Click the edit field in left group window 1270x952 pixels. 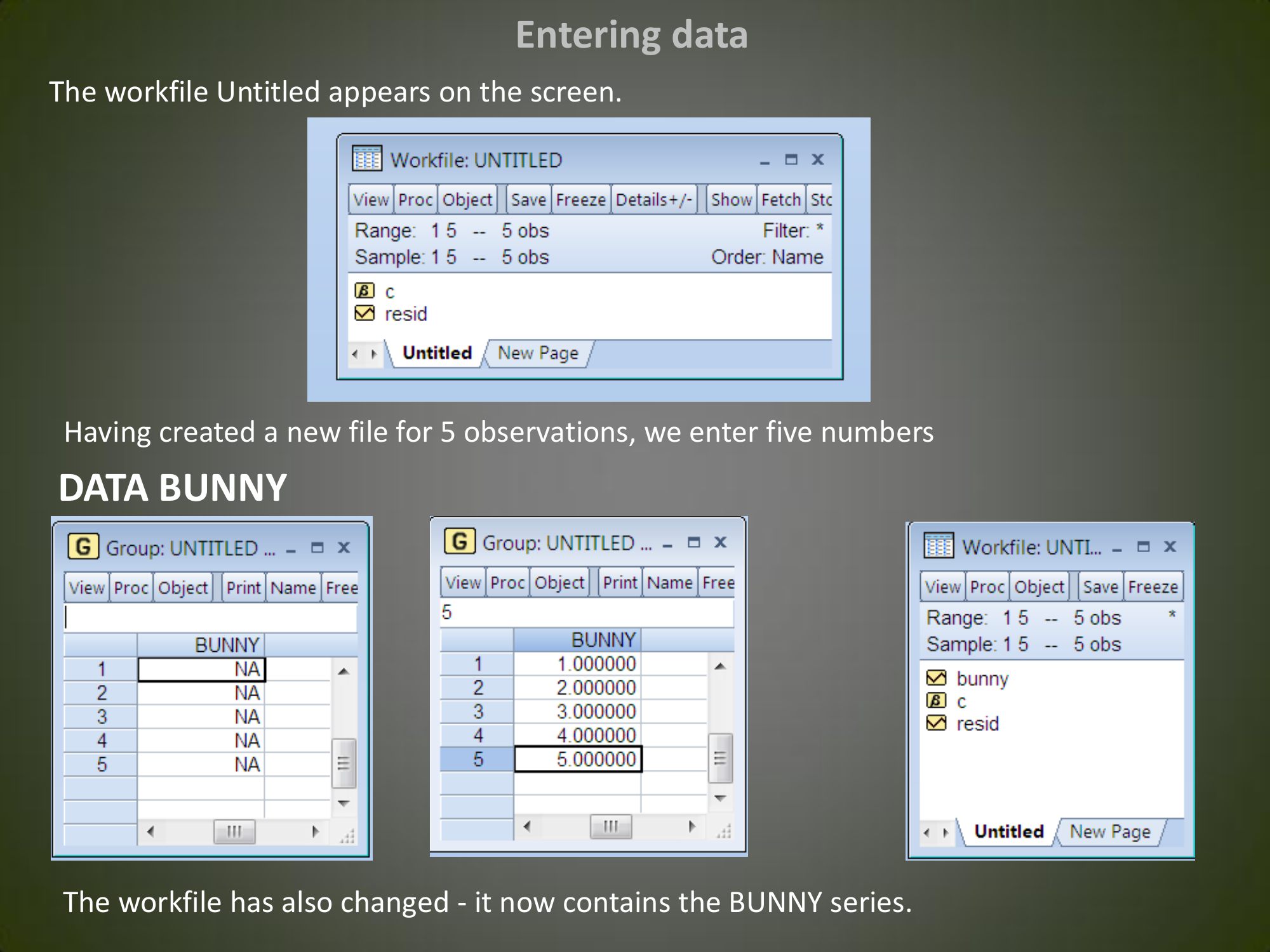pyautogui.click(x=211, y=618)
